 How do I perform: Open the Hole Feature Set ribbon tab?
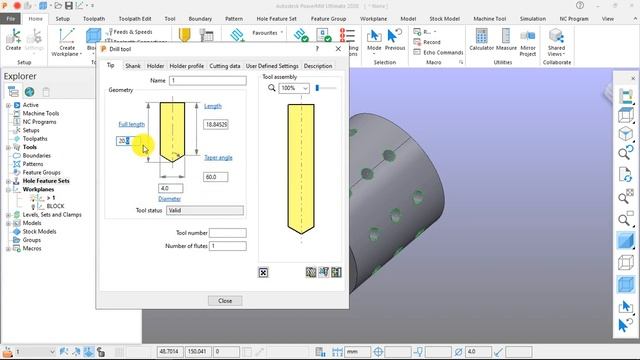[276, 19]
